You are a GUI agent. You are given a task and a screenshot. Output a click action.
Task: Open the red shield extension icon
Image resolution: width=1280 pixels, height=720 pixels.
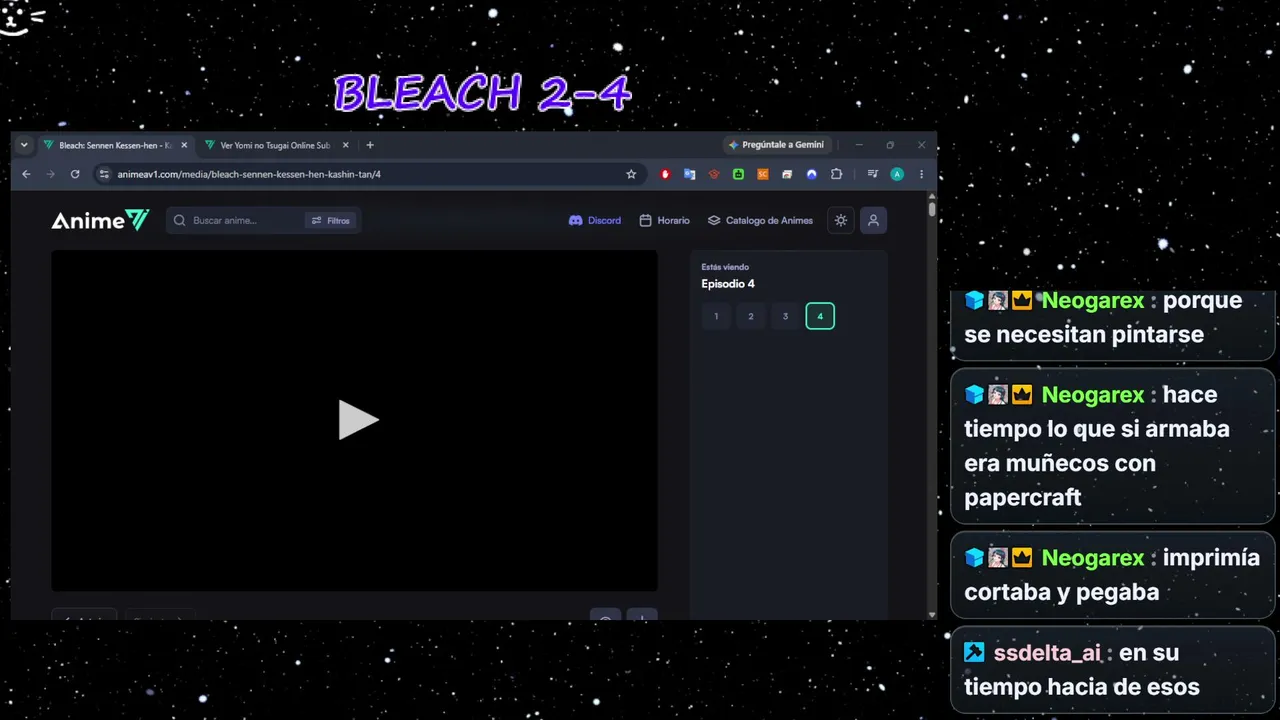click(666, 174)
